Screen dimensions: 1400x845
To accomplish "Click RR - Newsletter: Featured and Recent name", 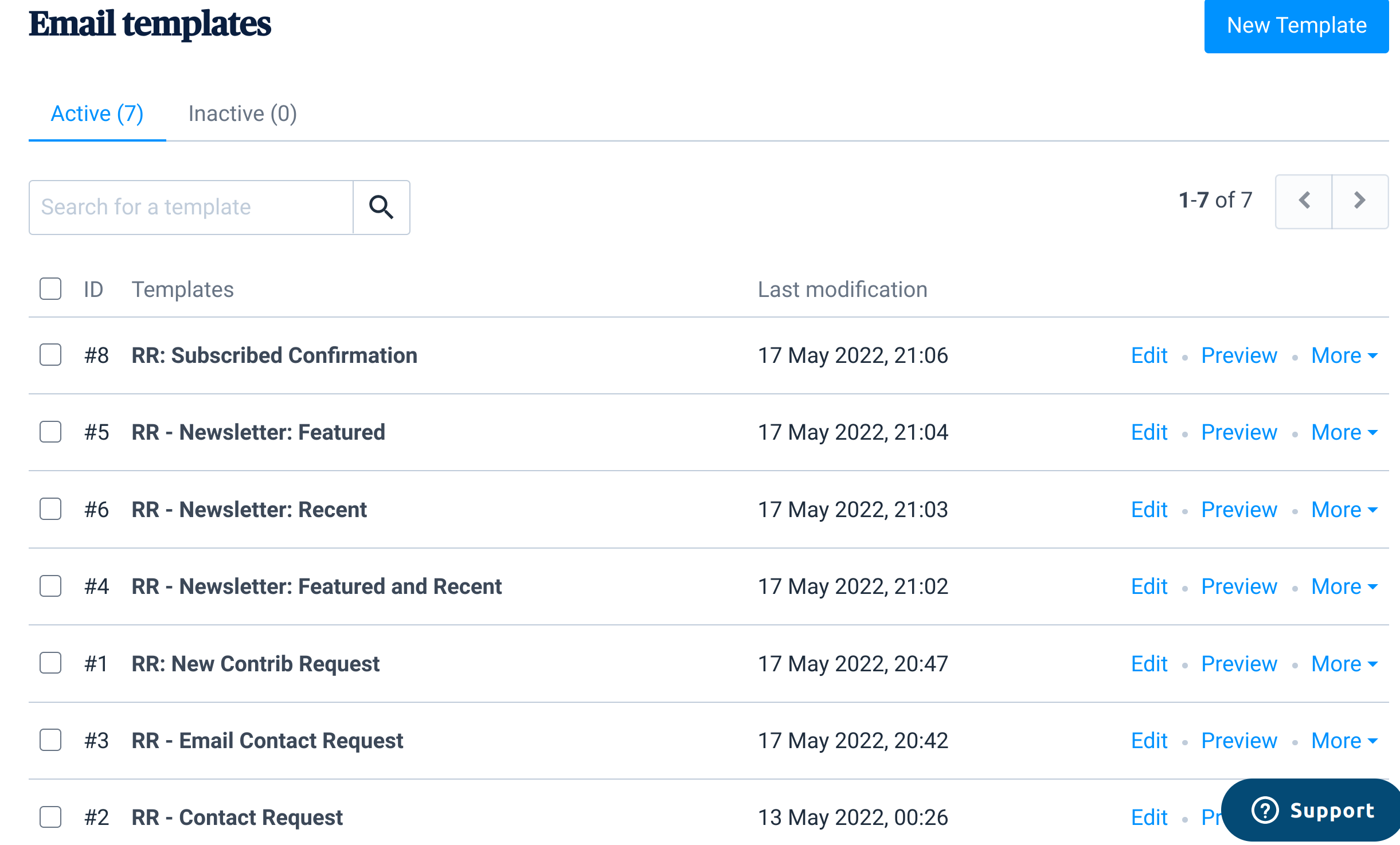I will (316, 586).
